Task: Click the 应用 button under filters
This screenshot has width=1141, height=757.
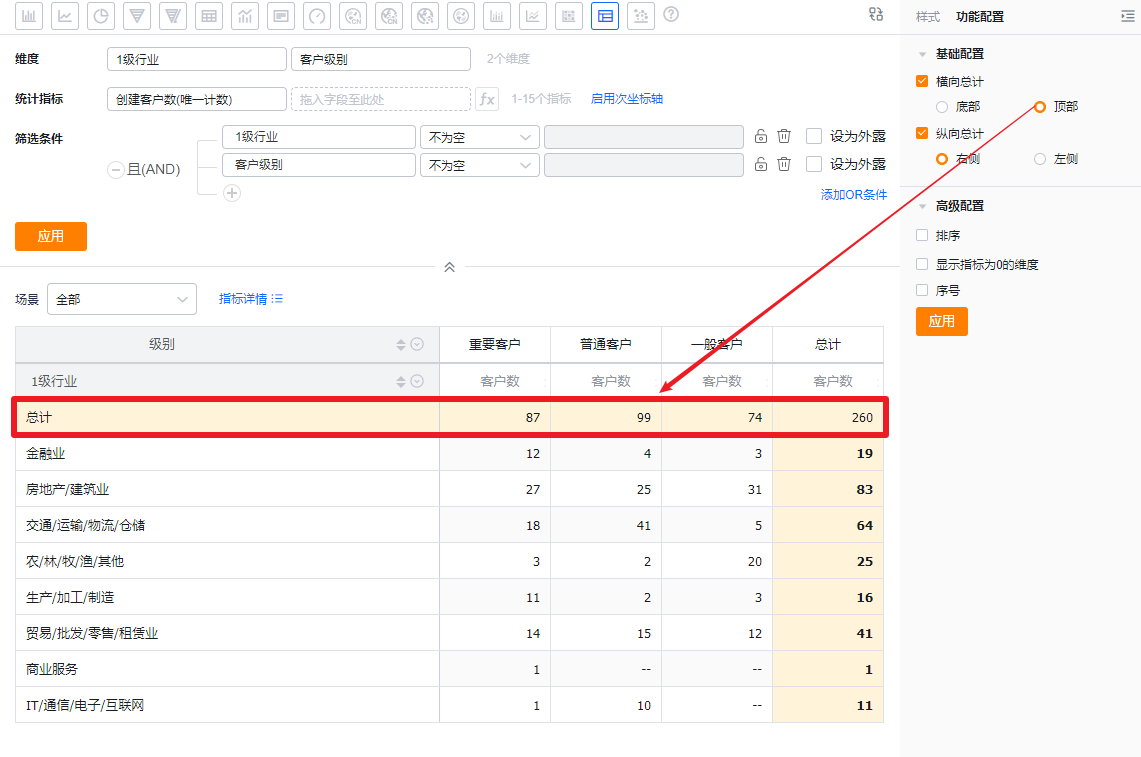Action: [51, 236]
